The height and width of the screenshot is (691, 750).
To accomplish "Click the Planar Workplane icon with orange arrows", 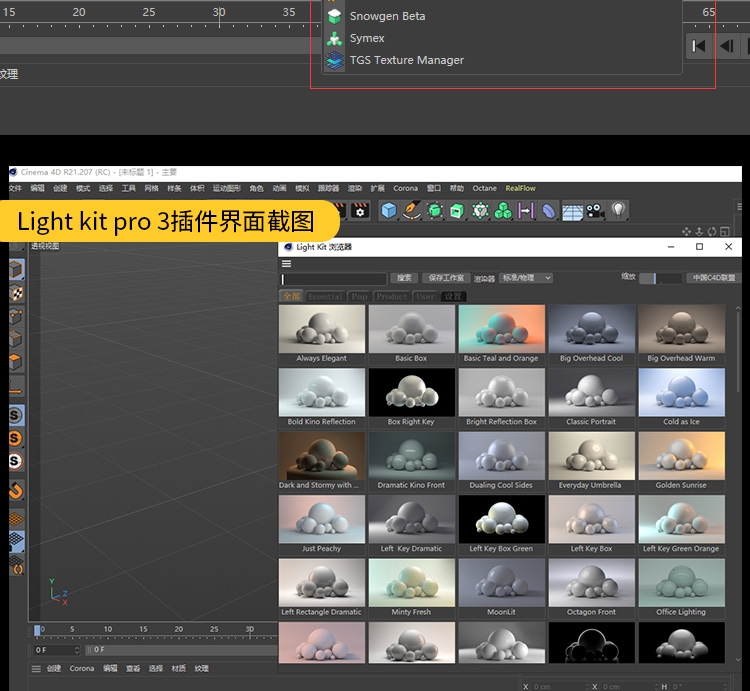I will (16, 565).
